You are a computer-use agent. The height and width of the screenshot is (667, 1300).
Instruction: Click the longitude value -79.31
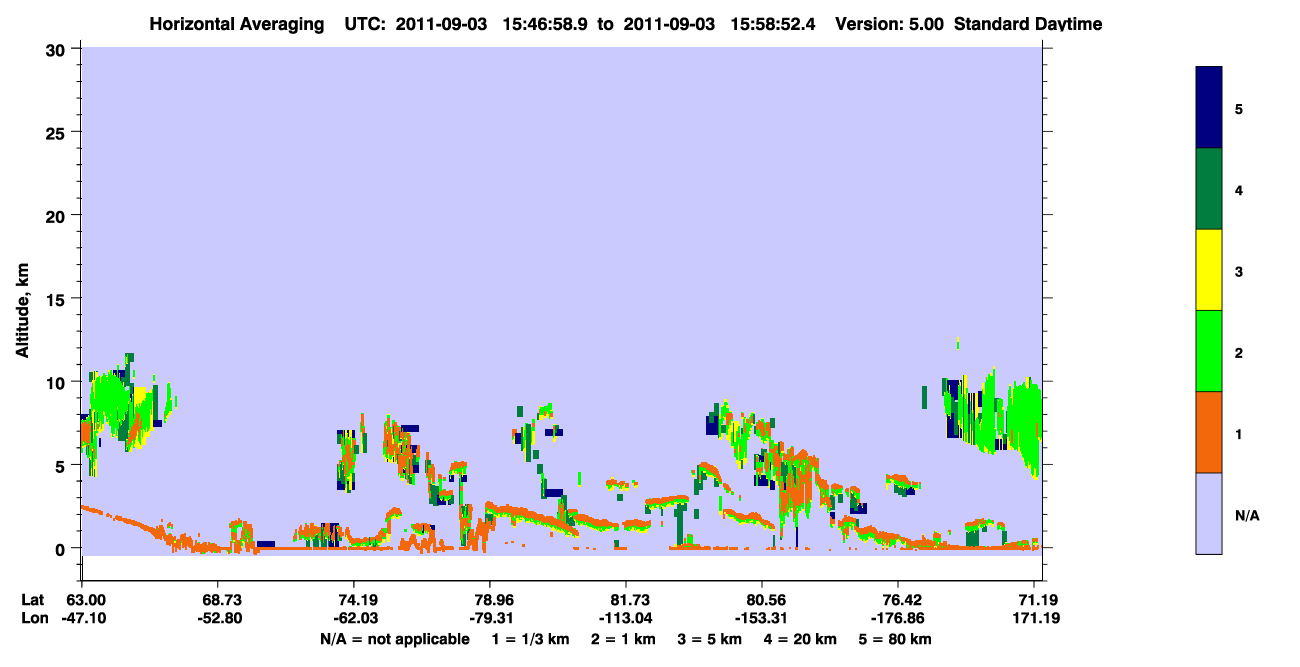pyautogui.click(x=490, y=618)
